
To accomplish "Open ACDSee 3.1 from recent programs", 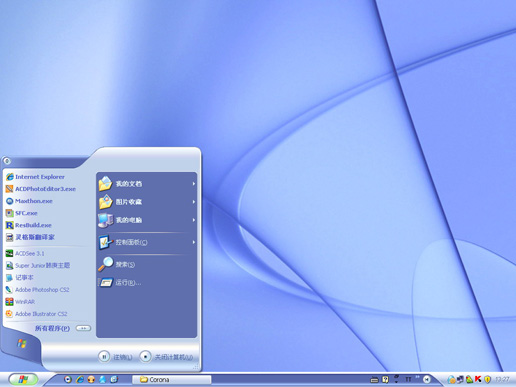I will [25, 253].
